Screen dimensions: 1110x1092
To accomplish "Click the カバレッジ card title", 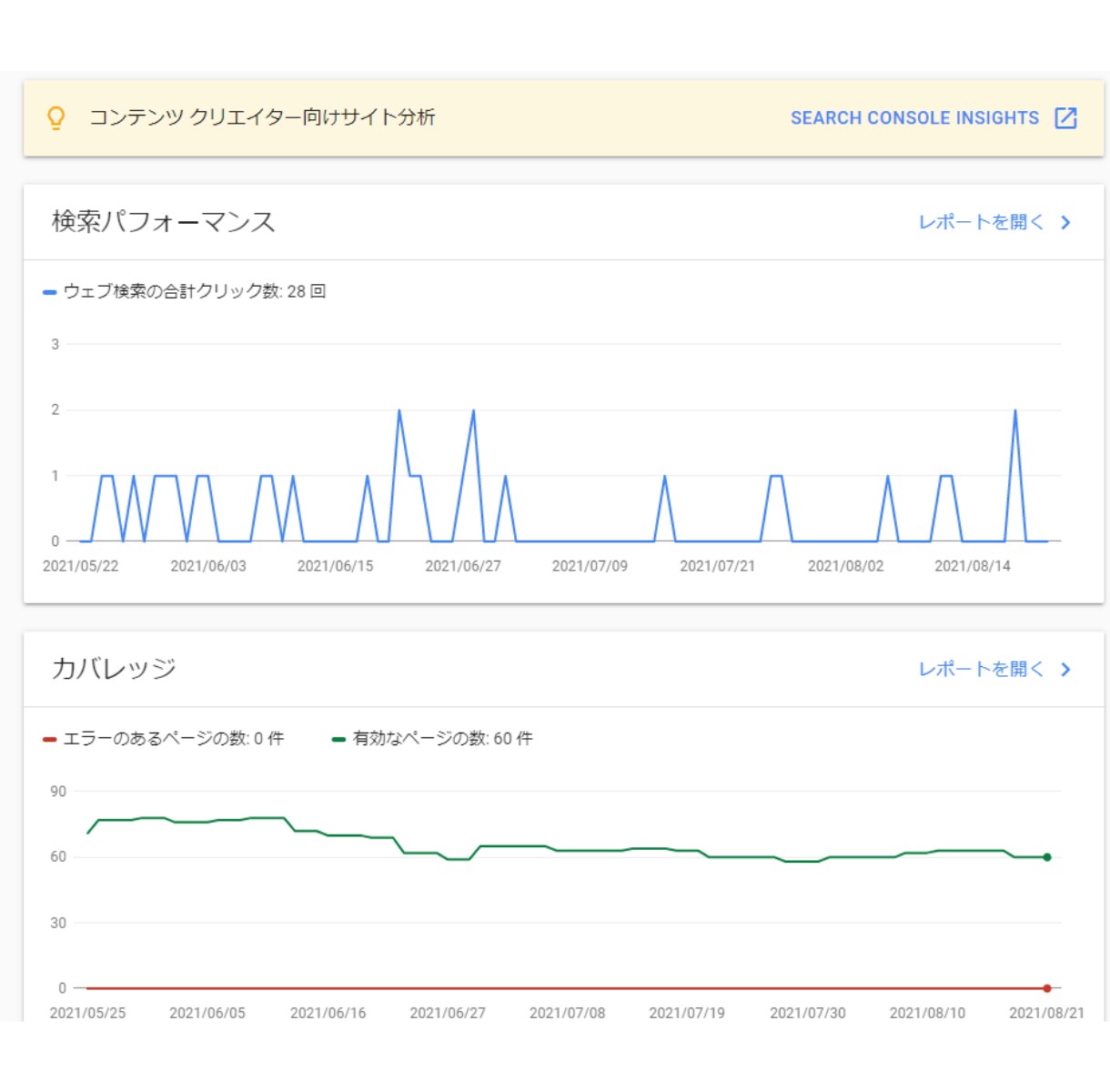I will pyautogui.click(x=114, y=668).
